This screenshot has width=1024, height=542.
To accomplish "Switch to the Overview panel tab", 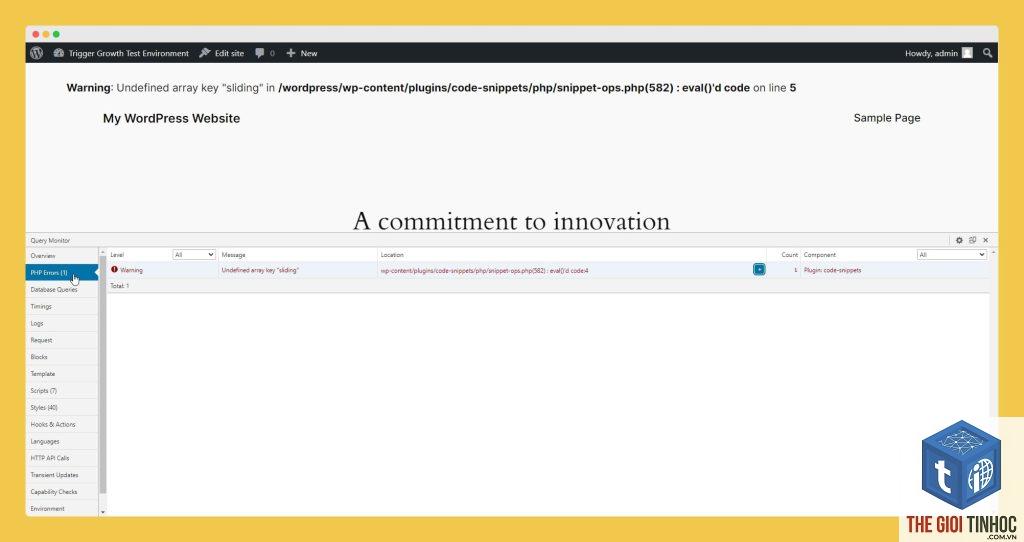I will (x=62, y=256).
